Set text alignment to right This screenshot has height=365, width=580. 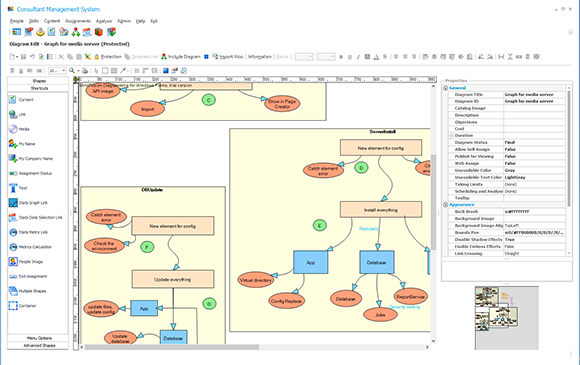(x=414, y=57)
